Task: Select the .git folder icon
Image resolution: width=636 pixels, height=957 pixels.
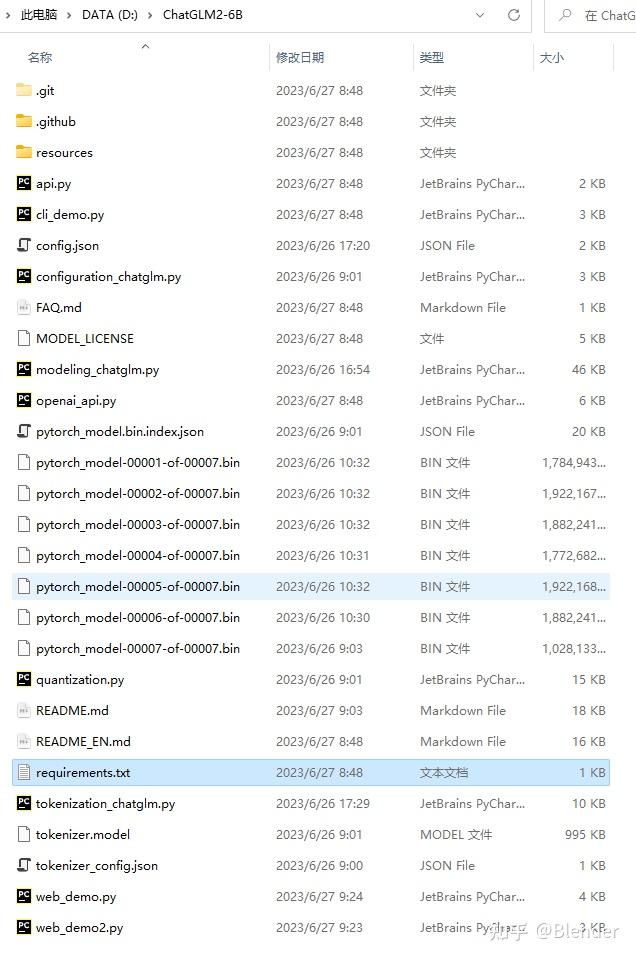Action: click(24, 90)
